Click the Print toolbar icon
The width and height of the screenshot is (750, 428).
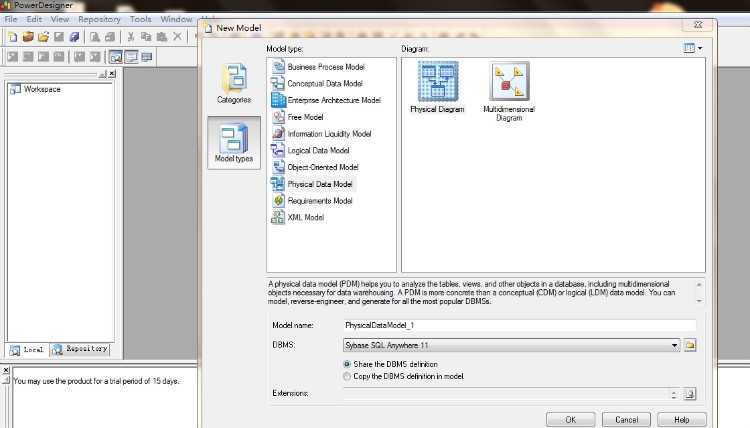[110, 37]
